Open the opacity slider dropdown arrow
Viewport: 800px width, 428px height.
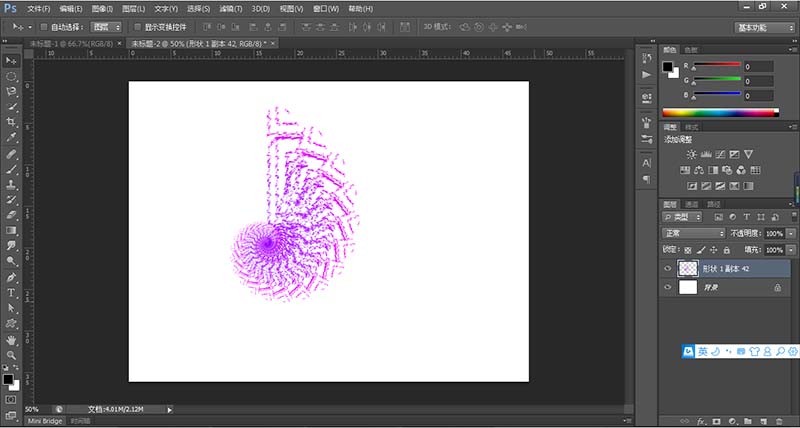(x=791, y=233)
